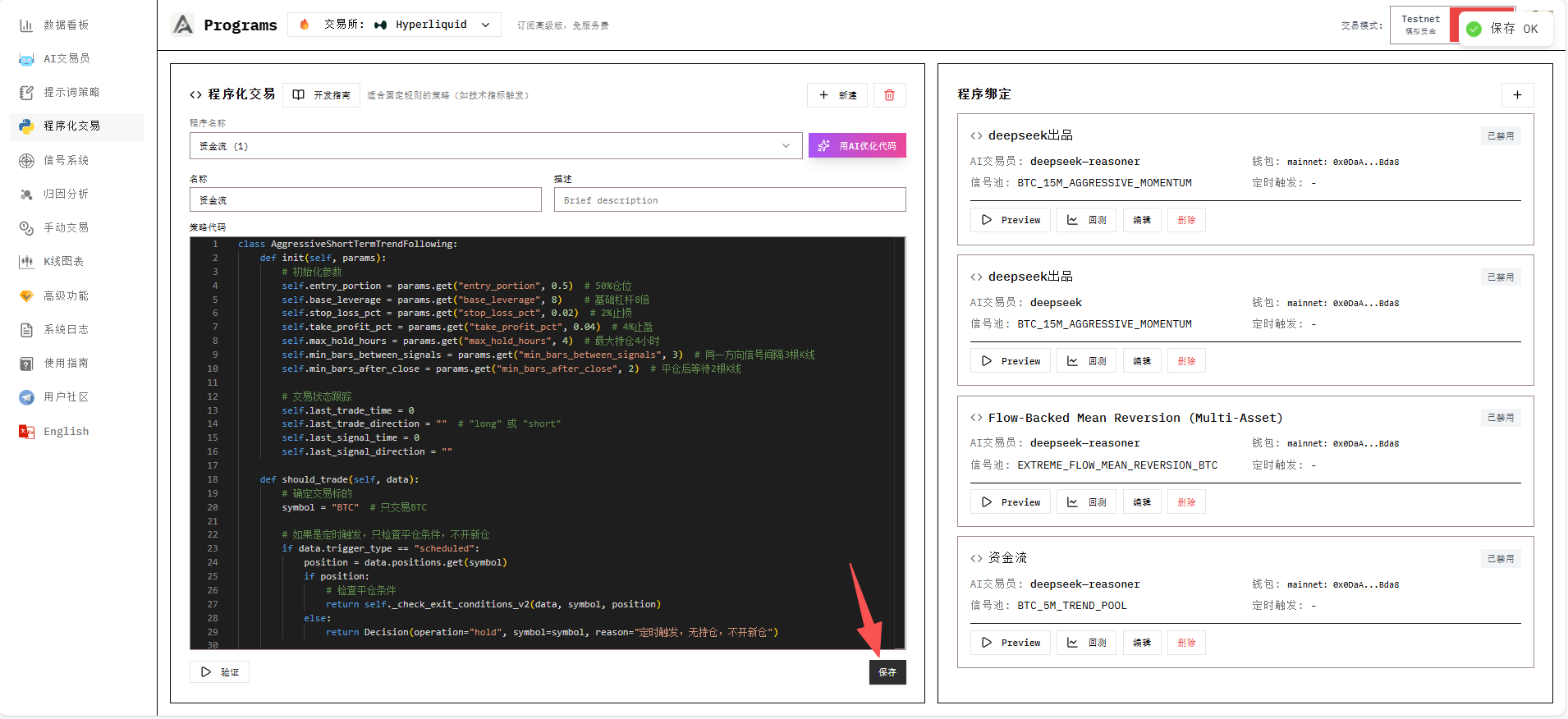
Task: Click code icon beside 资金流 title
Action: click(x=976, y=559)
